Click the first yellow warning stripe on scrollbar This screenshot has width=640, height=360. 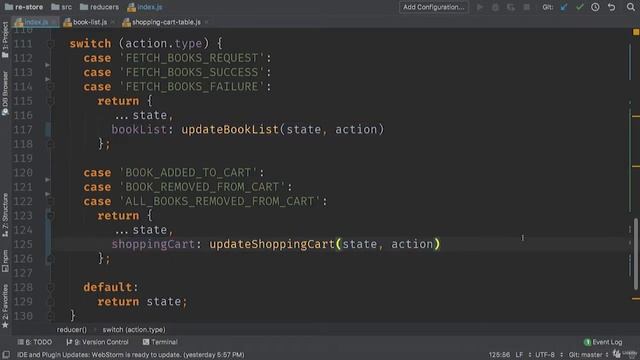coord(636,117)
